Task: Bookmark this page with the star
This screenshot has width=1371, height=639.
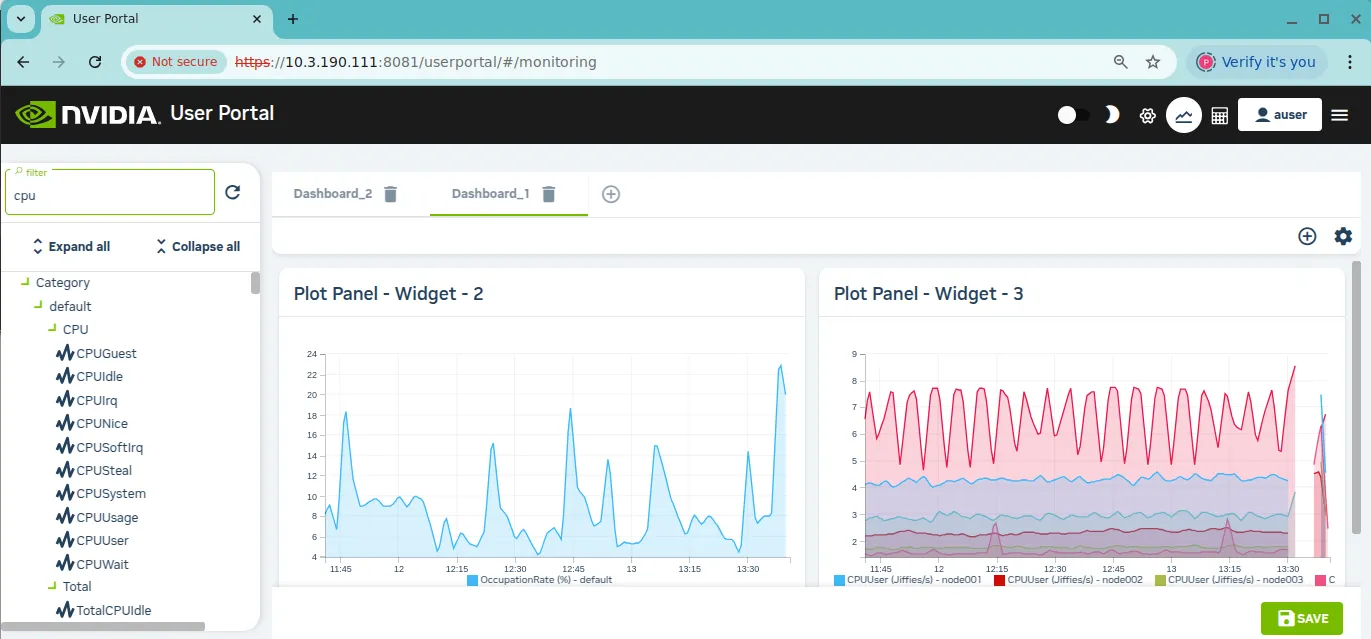Action: pyautogui.click(x=1153, y=62)
